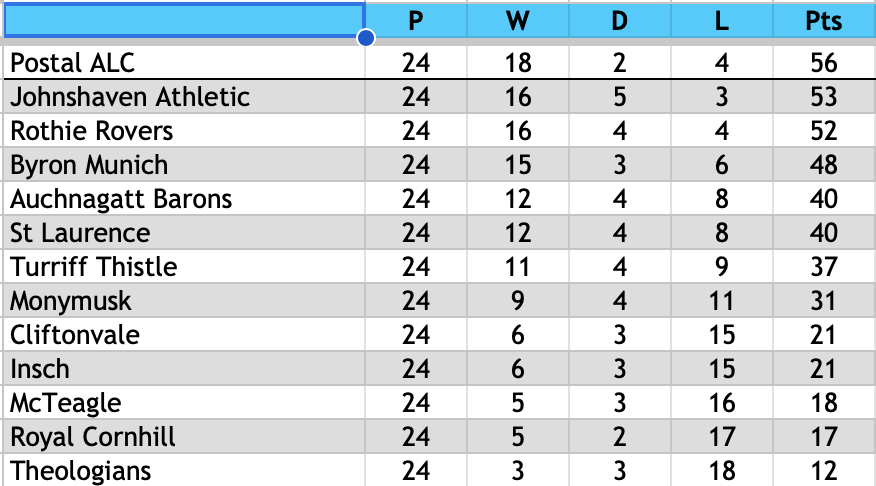Click the blue selection handle dot
This screenshot has height=486, width=876.
[366, 37]
